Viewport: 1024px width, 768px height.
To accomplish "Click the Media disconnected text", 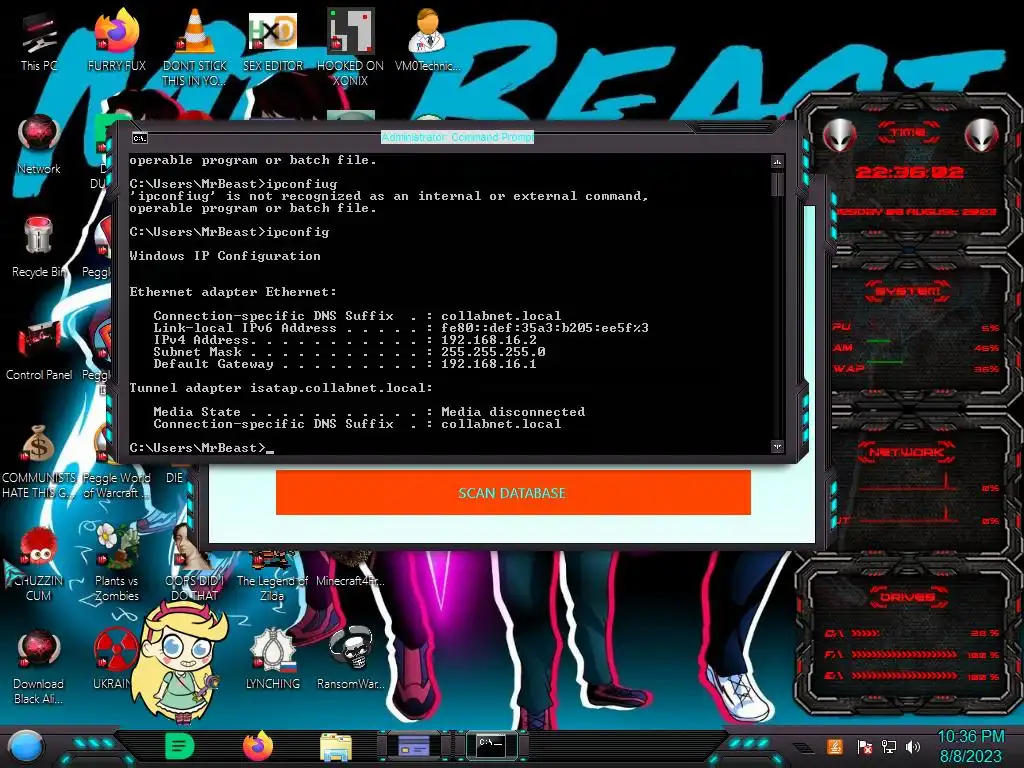I will 513,412.
